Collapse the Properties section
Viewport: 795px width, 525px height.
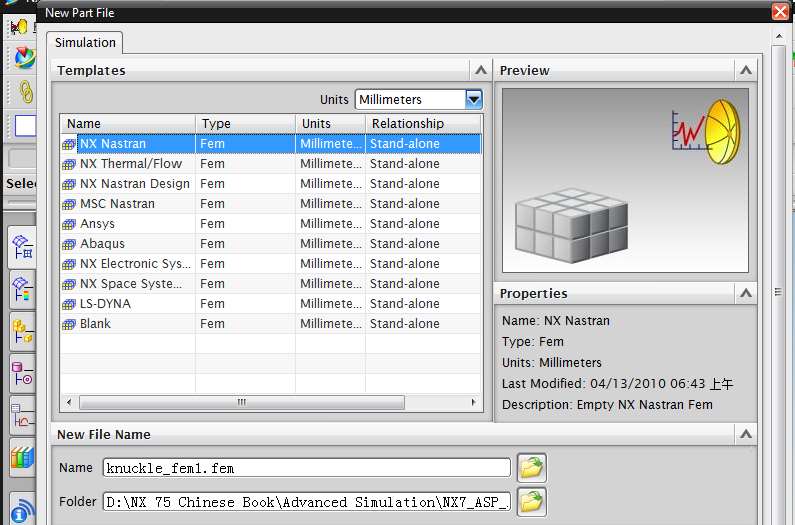(745, 293)
